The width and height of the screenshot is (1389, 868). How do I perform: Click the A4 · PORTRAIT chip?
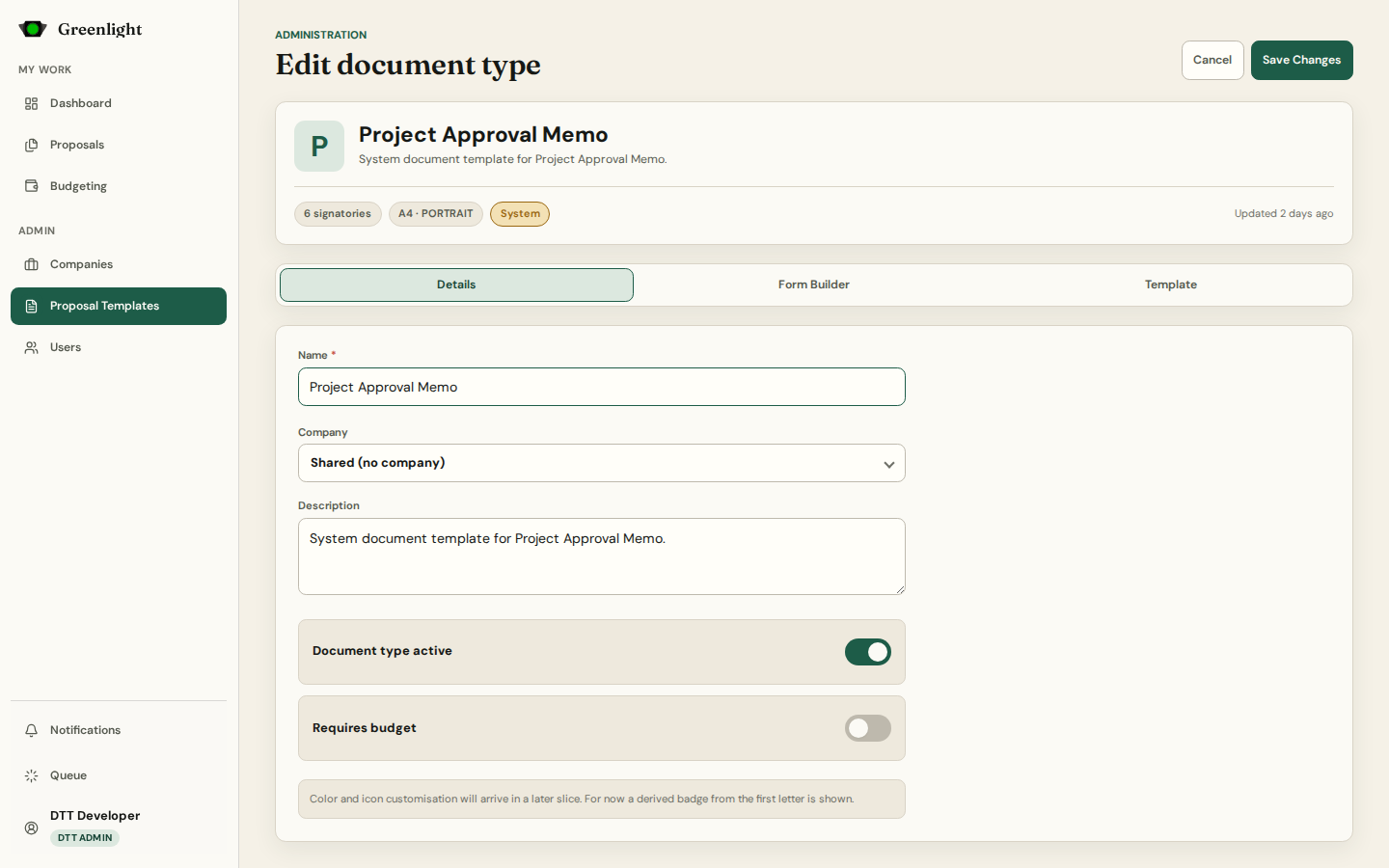(436, 214)
